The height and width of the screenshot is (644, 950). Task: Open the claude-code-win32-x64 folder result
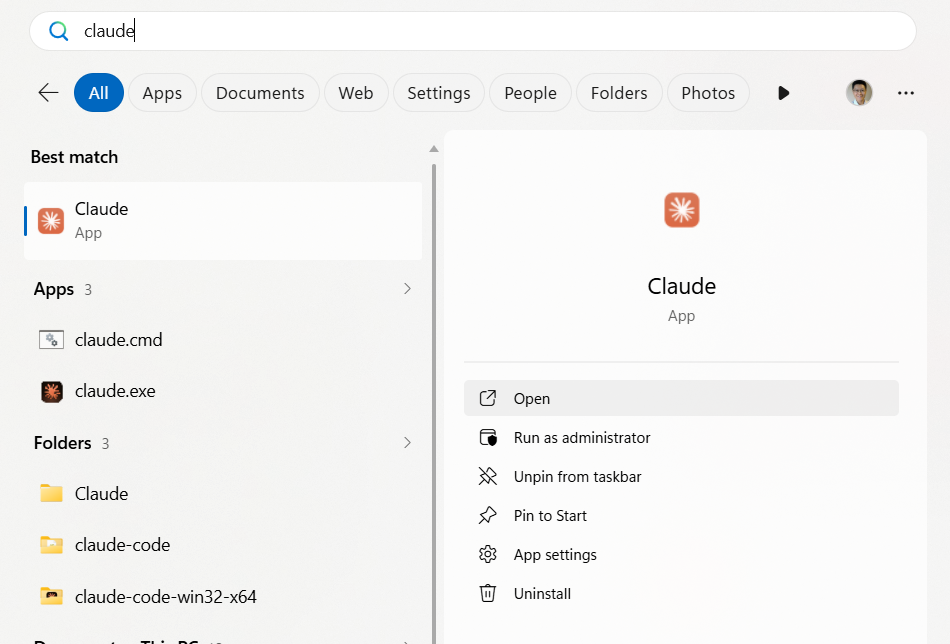(x=223, y=597)
